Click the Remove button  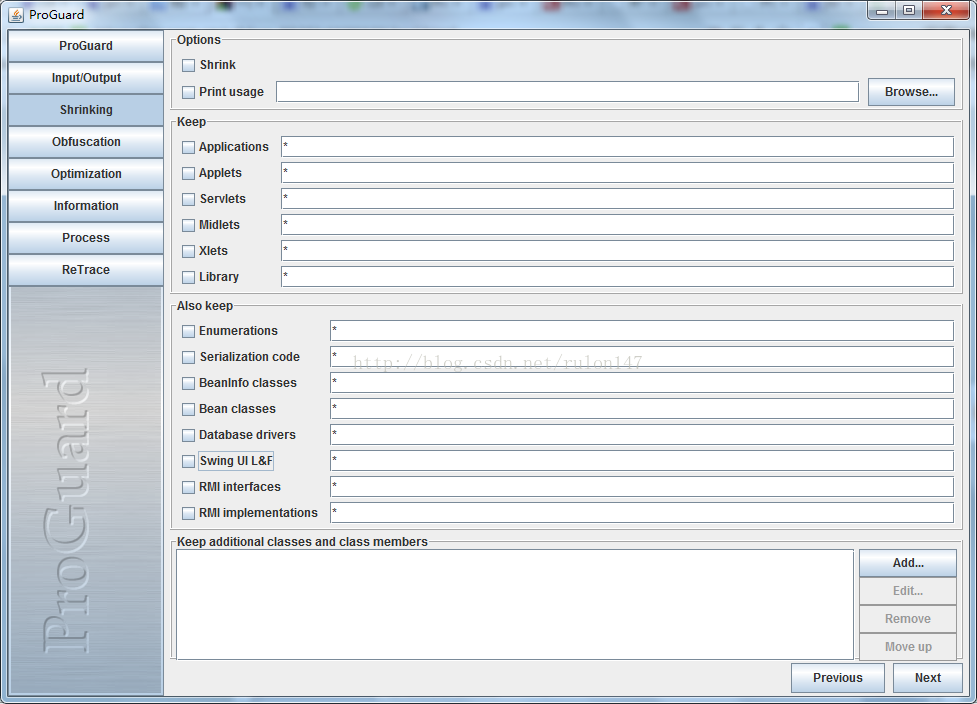coord(908,619)
